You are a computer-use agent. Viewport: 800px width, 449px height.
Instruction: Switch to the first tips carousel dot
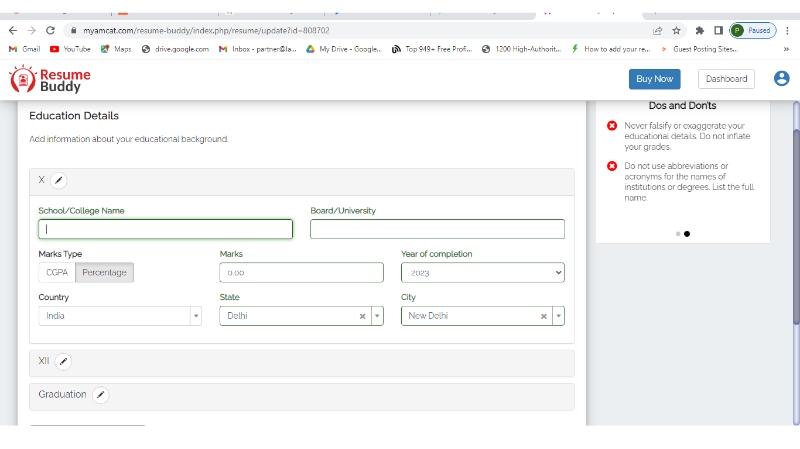pyautogui.click(x=678, y=233)
